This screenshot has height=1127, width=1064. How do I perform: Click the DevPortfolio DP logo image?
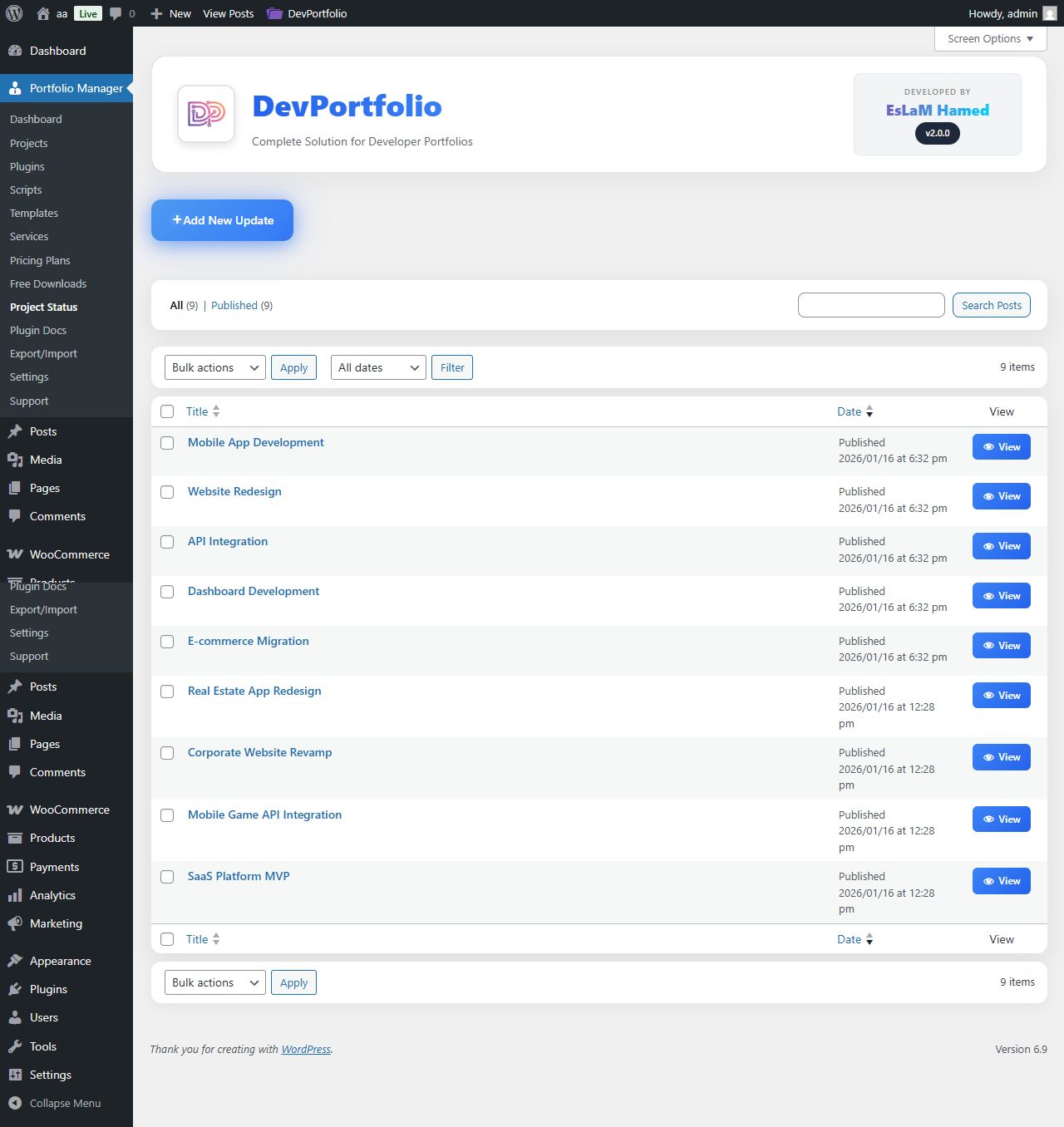[x=206, y=114]
